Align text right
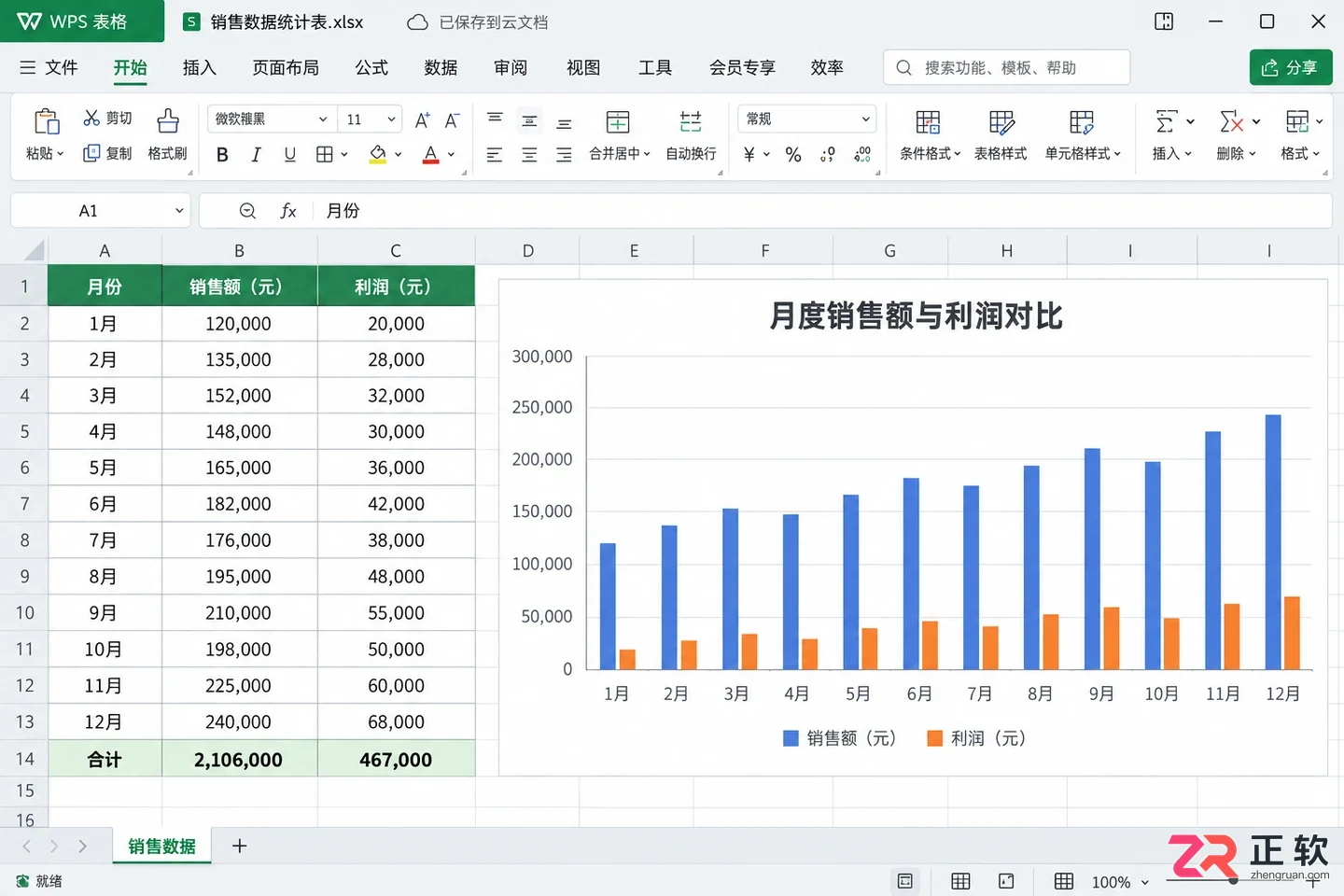This screenshot has width=1344, height=896. 564,155
